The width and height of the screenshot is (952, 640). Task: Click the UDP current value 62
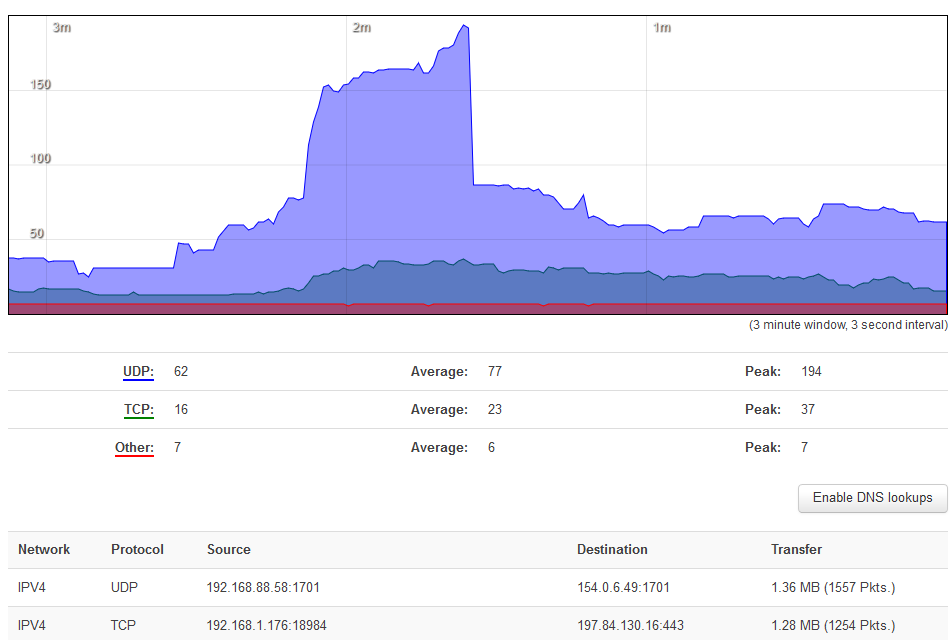[x=181, y=372]
